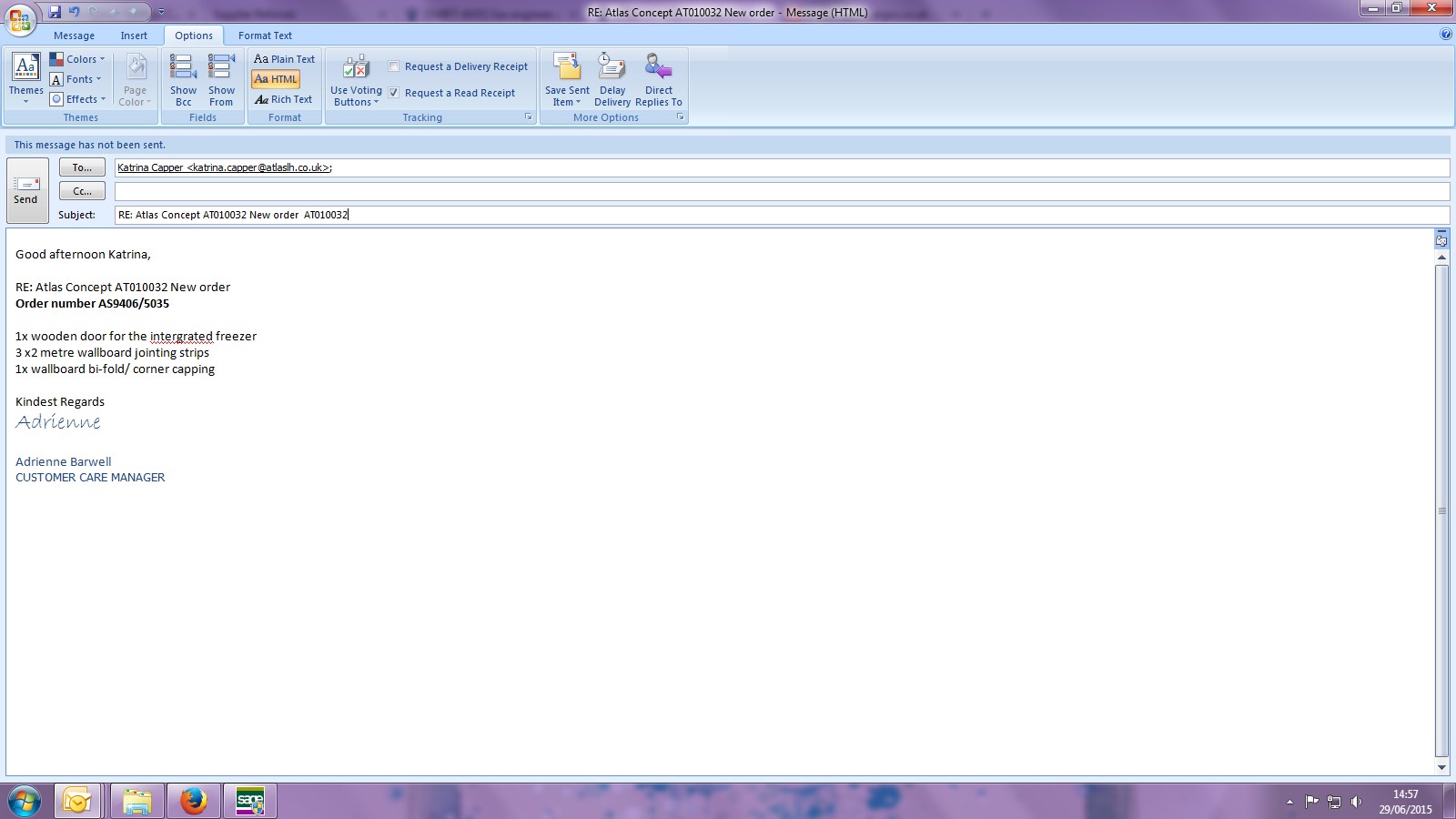Expand the Colors theme dropdown
Image resolution: width=1456 pixels, height=819 pixels.
point(78,59)
